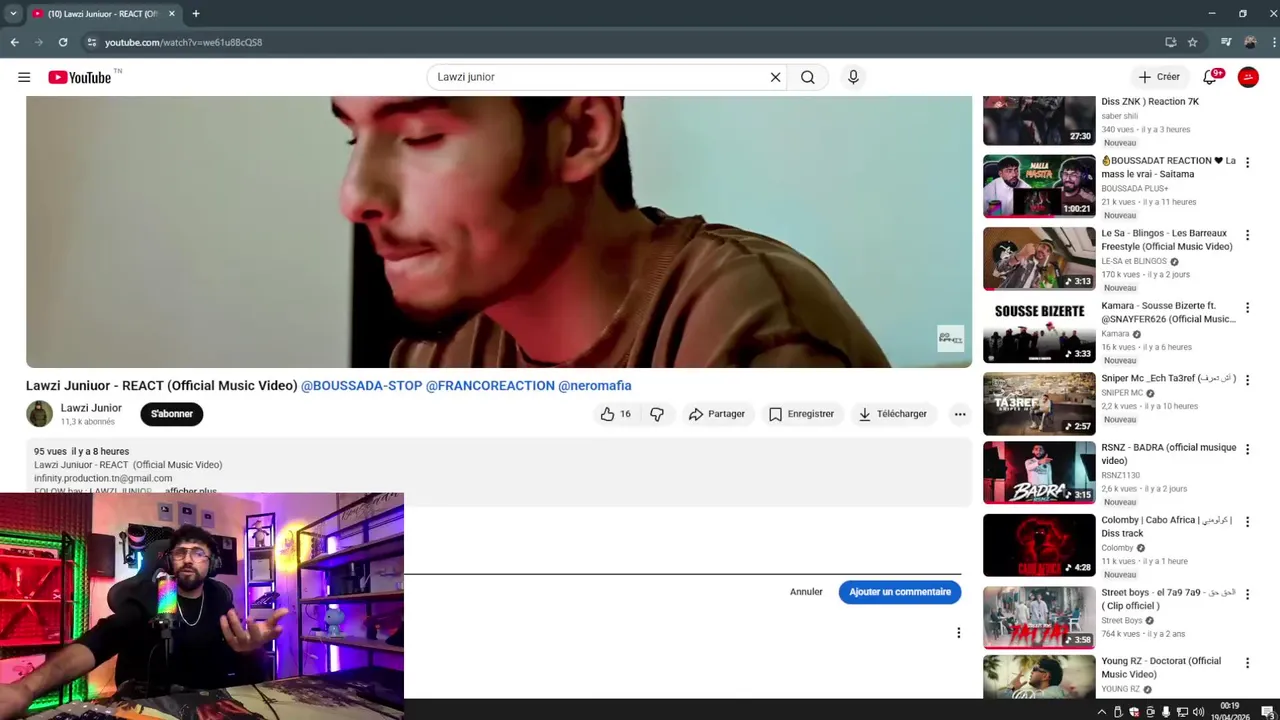Dislike the video with thumbs down

(657, 414)
